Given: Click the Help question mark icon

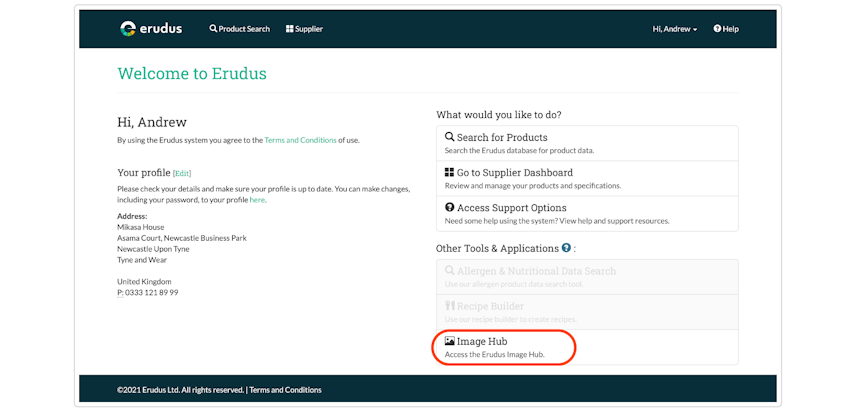Looking at the screenshot, I should click(x=717, y=28).
